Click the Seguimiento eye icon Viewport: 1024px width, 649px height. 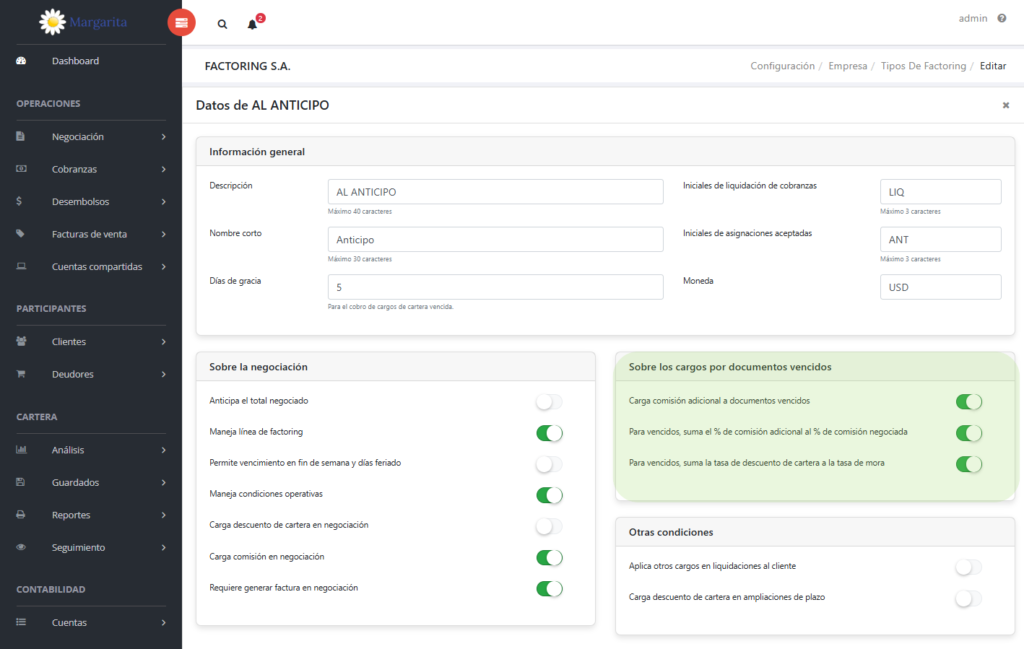(x=21, y=547)
